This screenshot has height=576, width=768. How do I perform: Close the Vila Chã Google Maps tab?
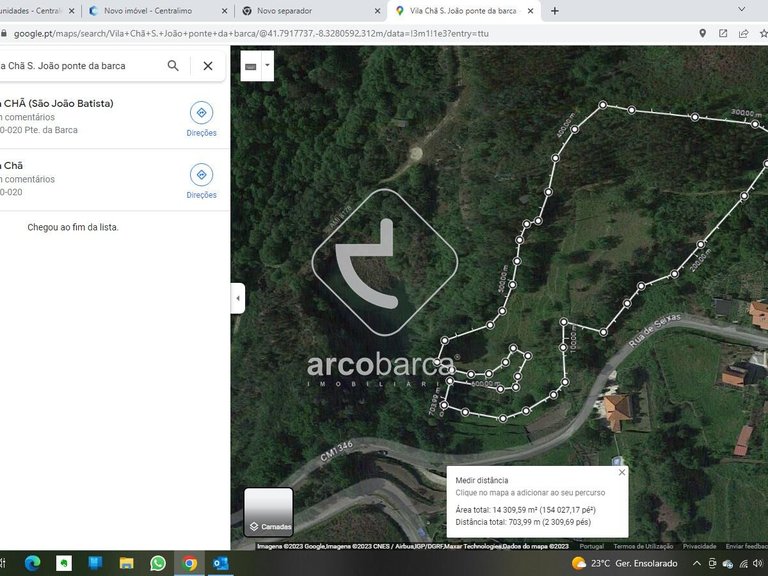coord(530,11)
